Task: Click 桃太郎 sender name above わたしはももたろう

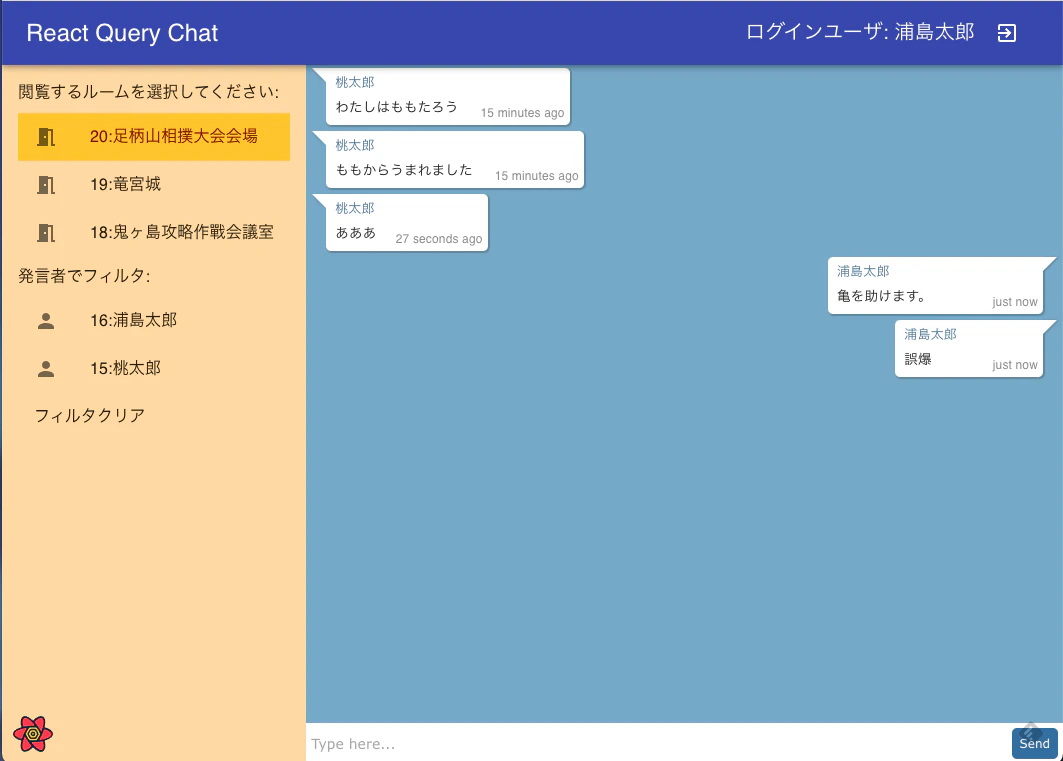Action: 355,83
